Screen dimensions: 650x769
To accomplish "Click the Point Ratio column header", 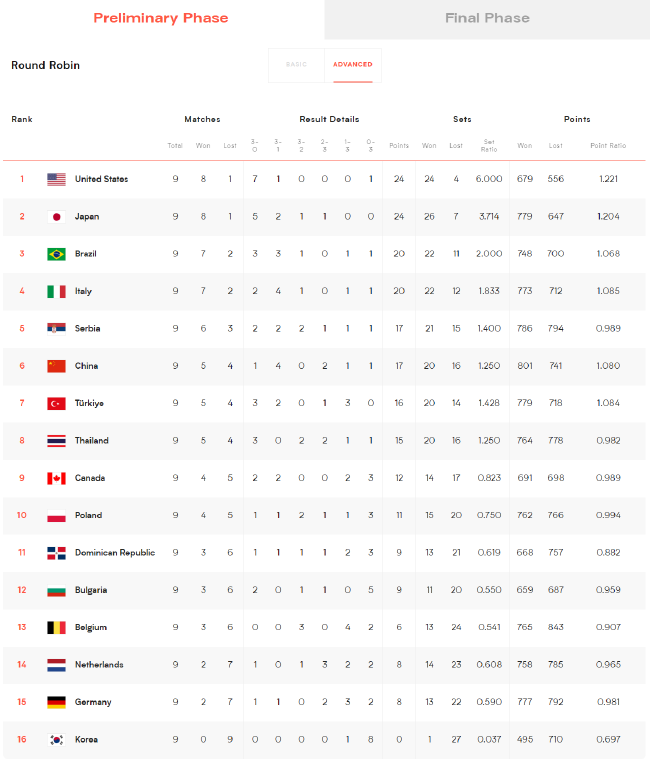I will (608, 146).
